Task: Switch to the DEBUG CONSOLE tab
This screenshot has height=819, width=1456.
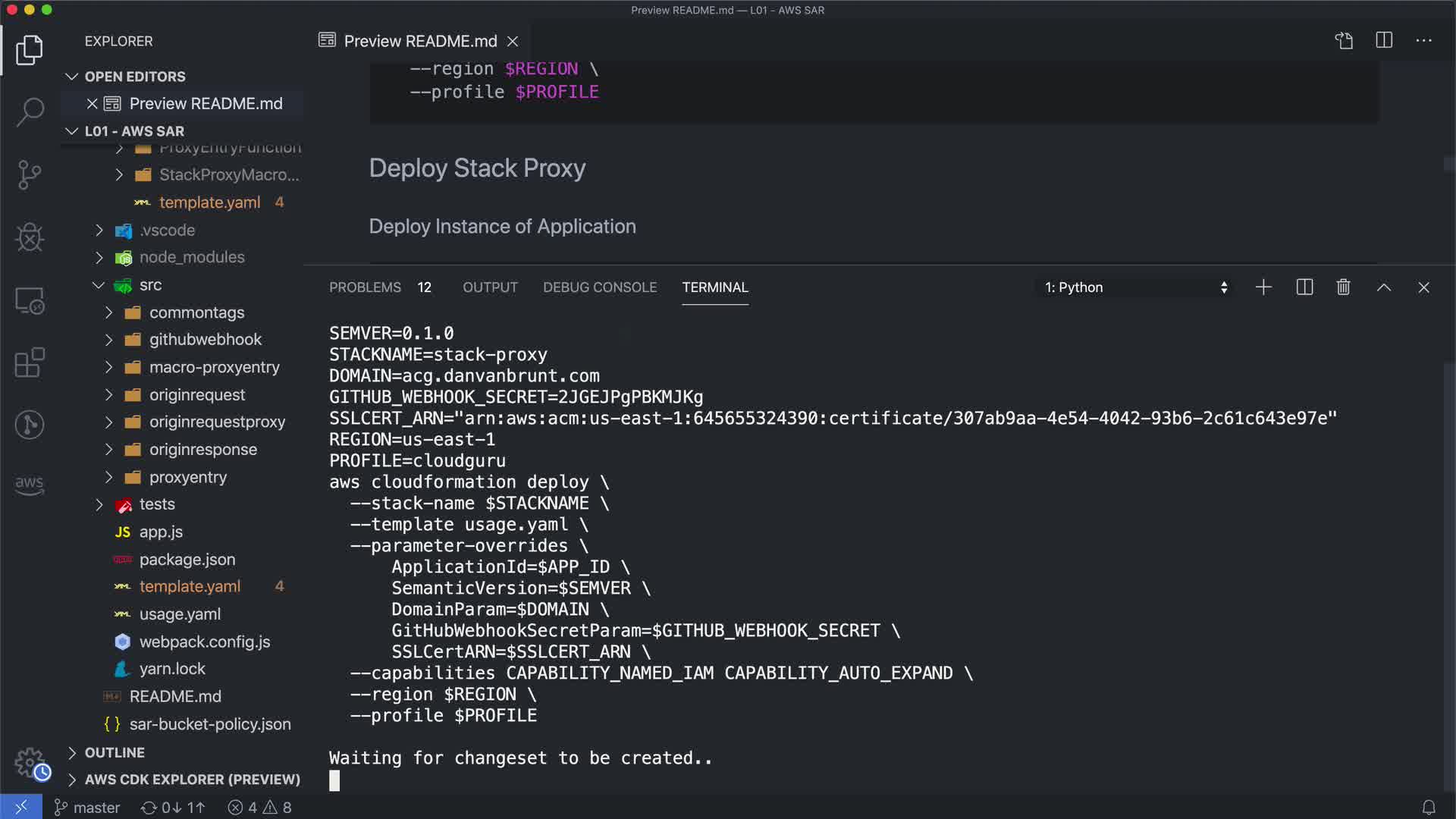Action: (599, 287)
